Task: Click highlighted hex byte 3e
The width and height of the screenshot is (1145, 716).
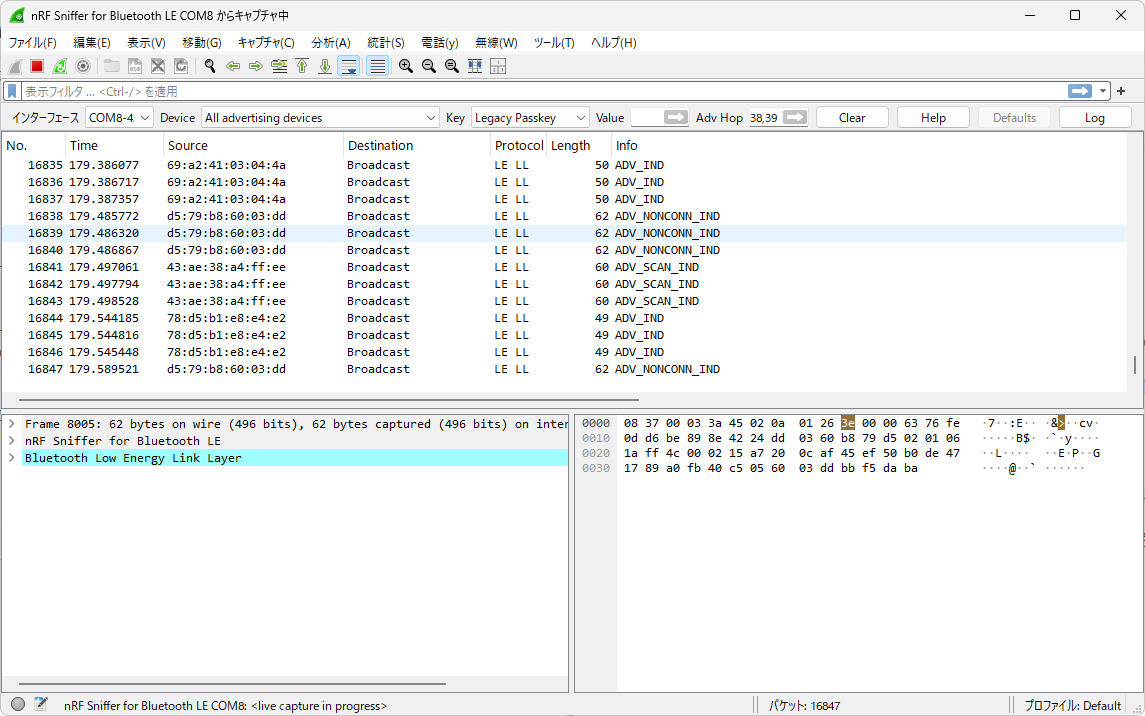Action: [848, 423]
